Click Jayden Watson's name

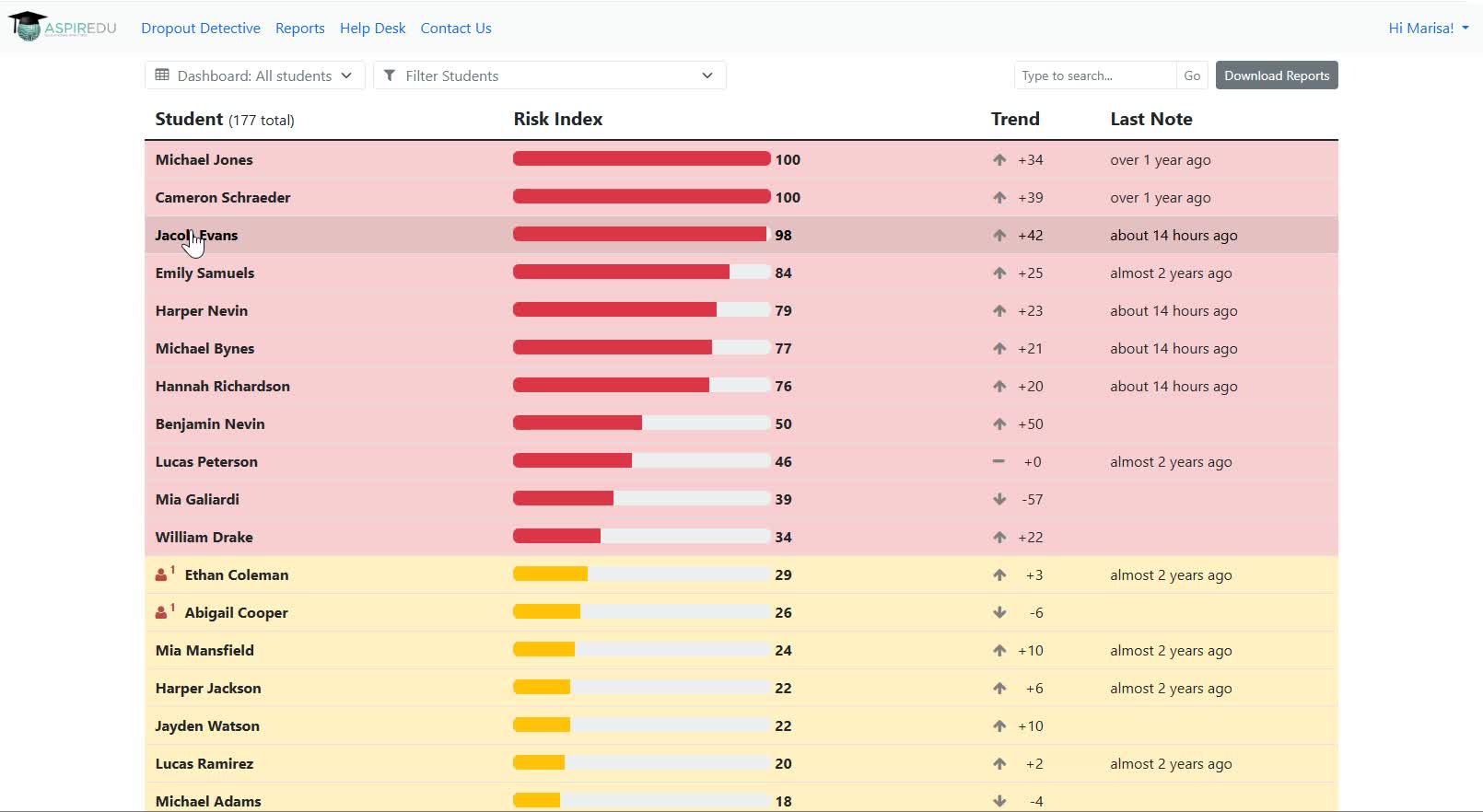coord(207,726)
